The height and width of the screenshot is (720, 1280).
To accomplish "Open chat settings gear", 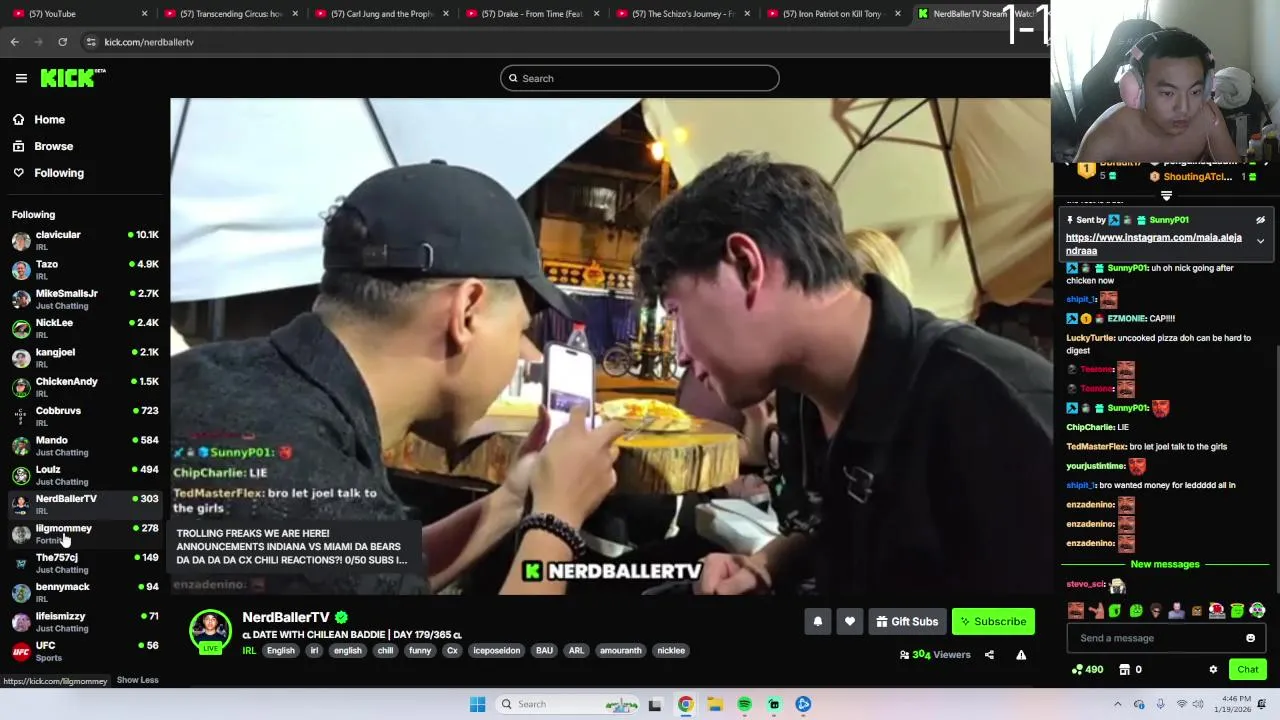I will (x=1213, y=670).
